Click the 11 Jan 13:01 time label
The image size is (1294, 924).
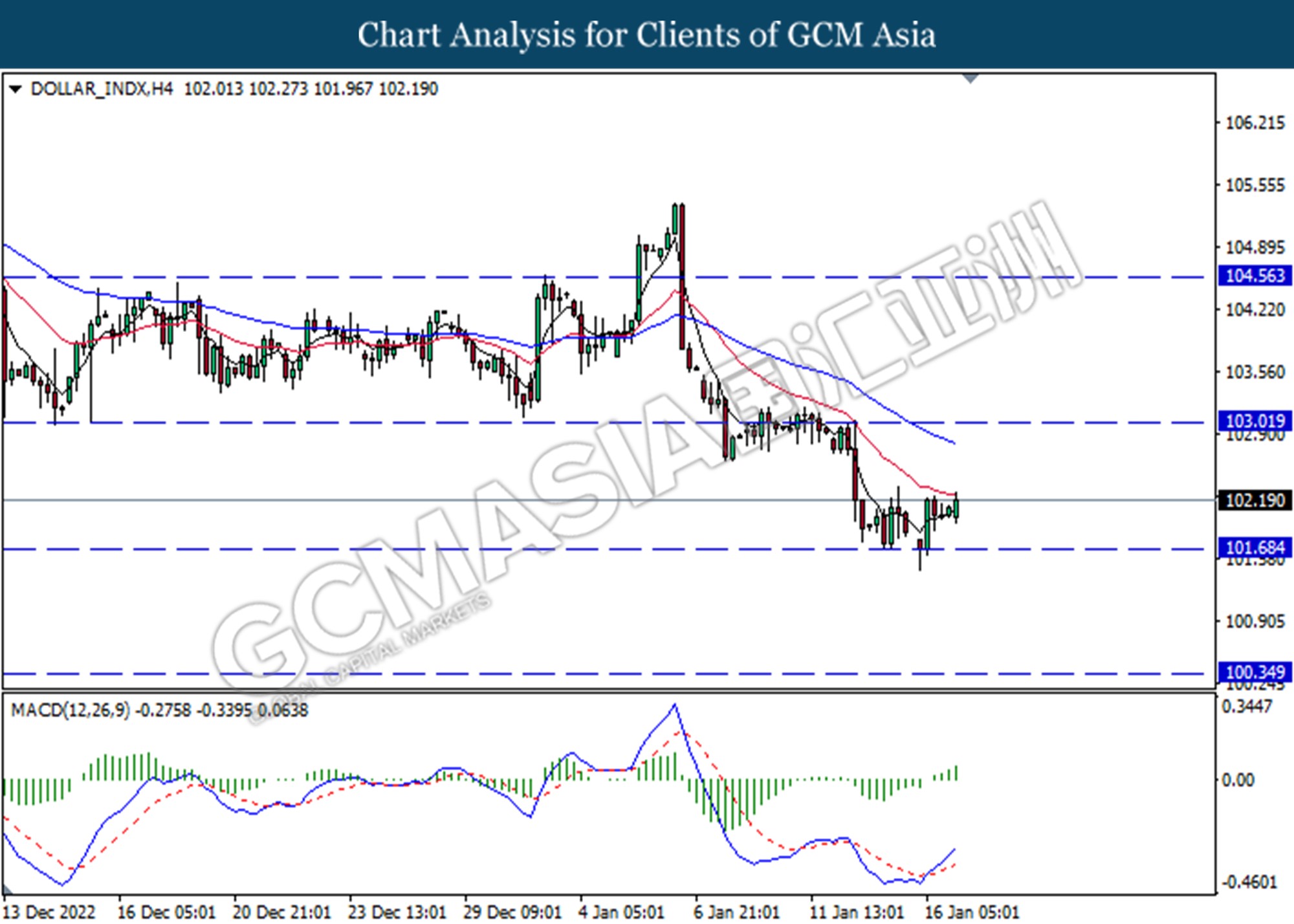pos(857,912)
